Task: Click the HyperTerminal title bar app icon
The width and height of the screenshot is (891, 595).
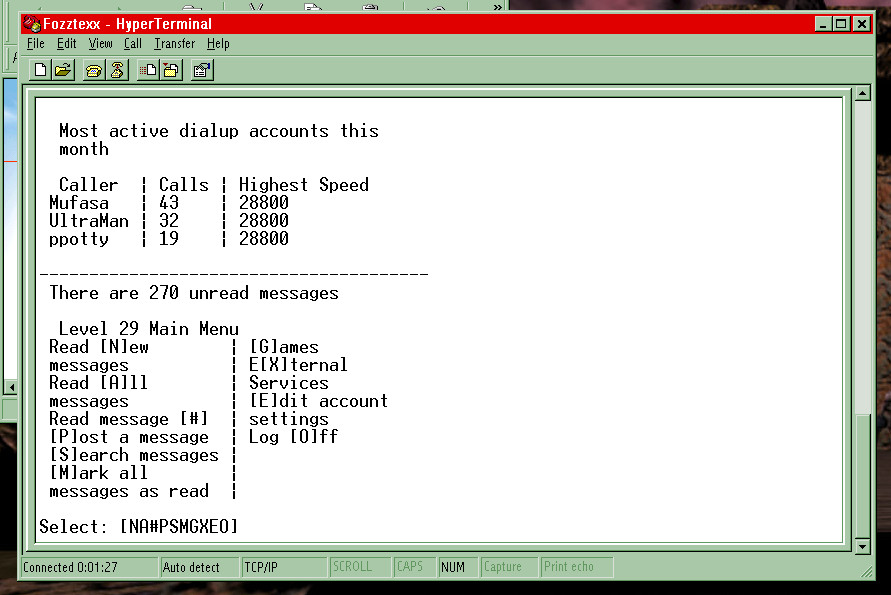Action: pyautogui.click(x=32, y=24)
